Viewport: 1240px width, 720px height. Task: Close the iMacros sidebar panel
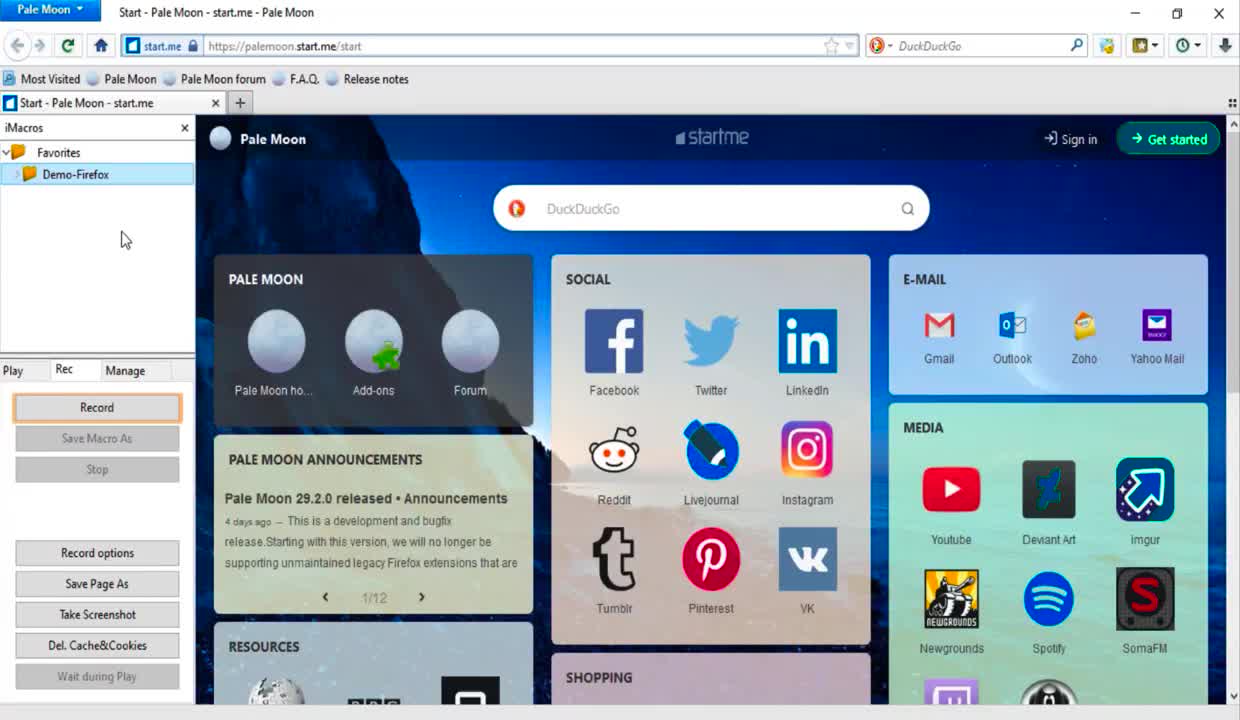pyautogui.click(x=184, y=128)
